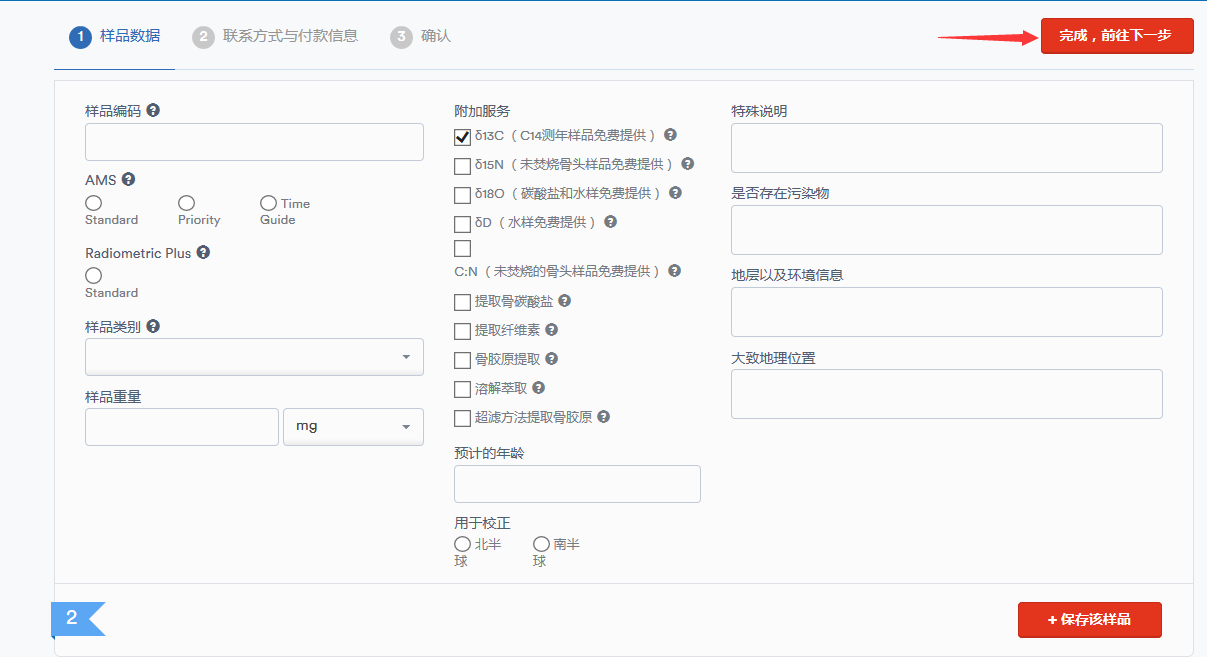This screenshot has width=1207, height=657.
Task: Focus the 大致地理位置 text box
Action: (947, 394)
